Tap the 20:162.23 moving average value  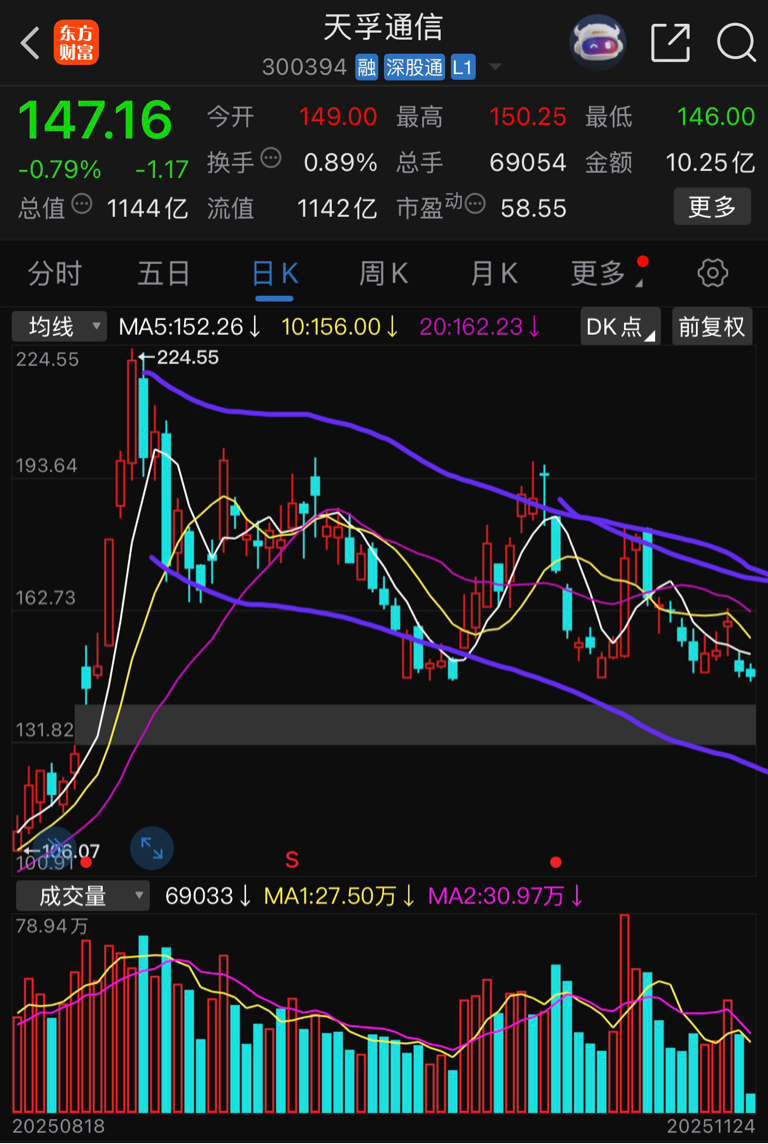point(480,326)
